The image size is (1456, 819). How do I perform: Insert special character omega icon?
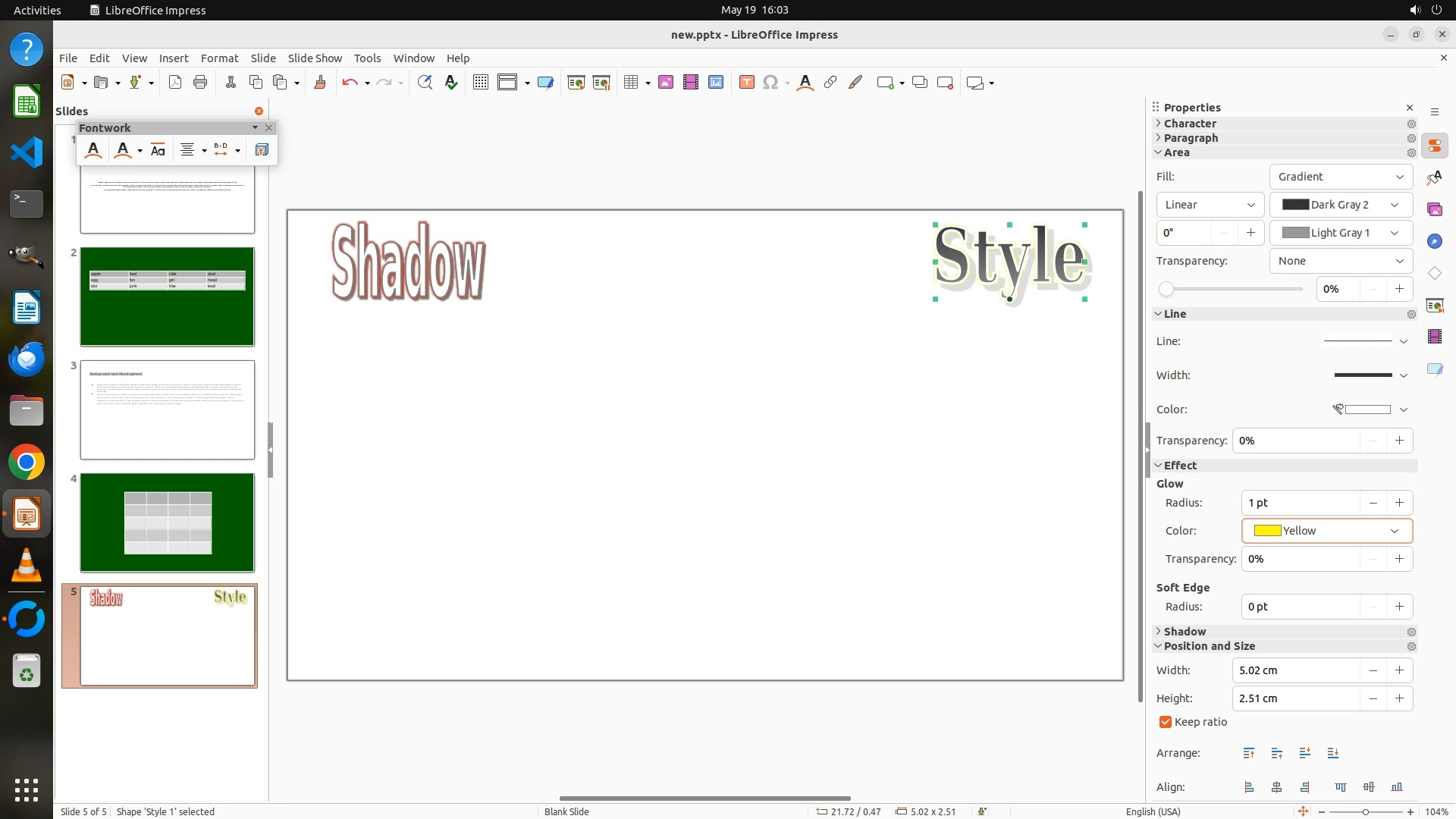point(770,83)
